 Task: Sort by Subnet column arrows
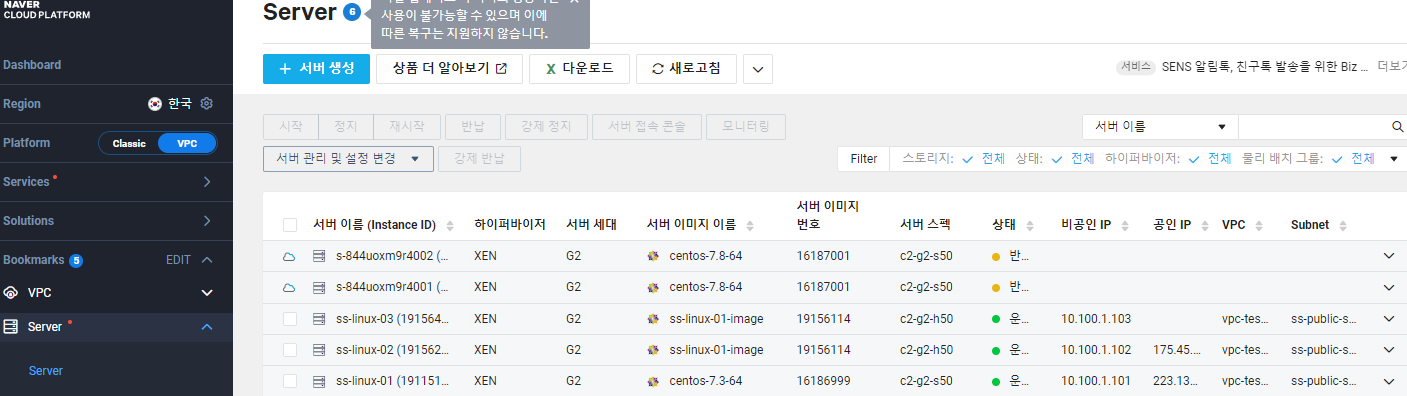point(1343,225)
